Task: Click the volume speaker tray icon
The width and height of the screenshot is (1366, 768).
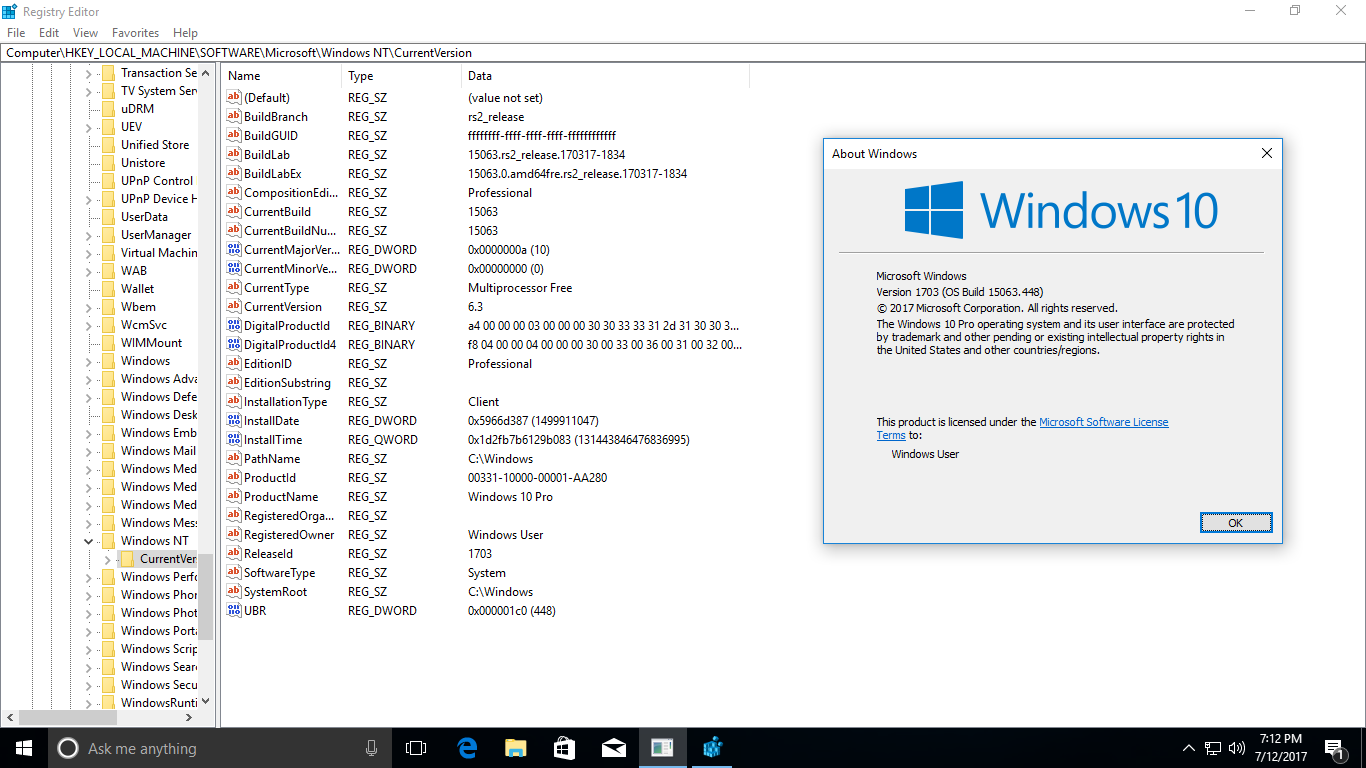Action: tap(1237, 748)
